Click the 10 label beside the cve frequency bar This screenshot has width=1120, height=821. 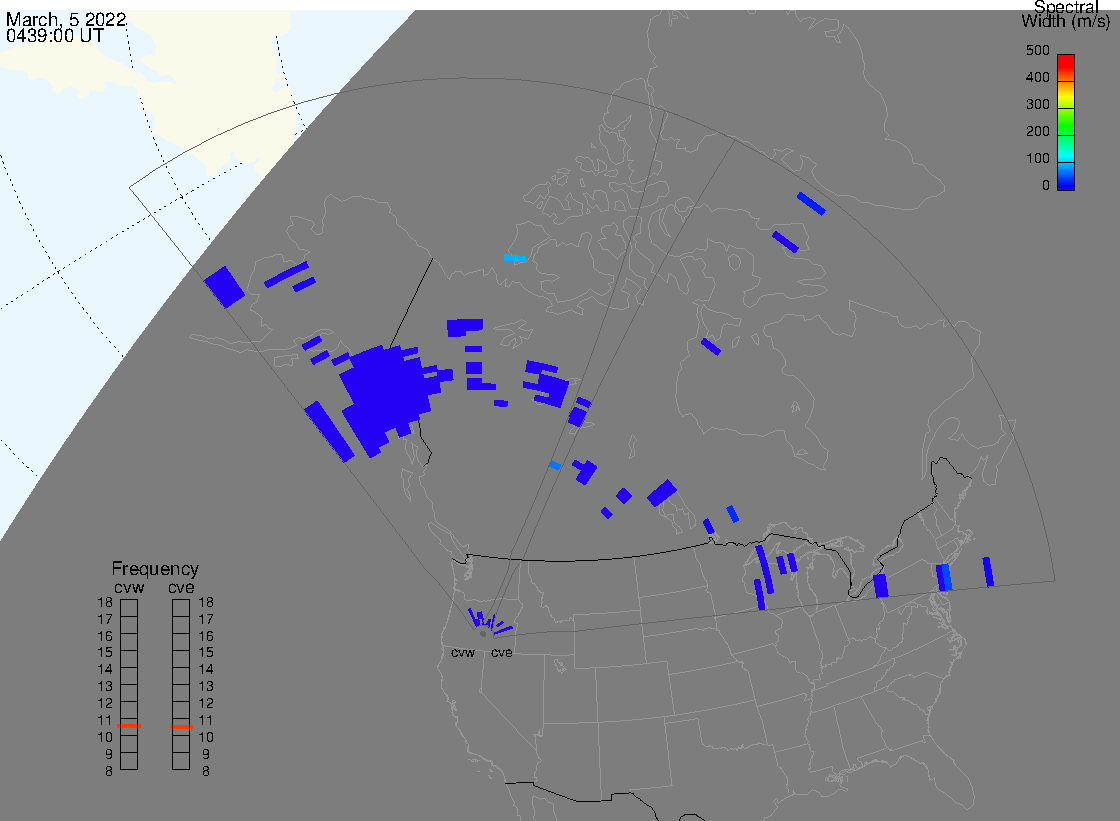point(206,737)
